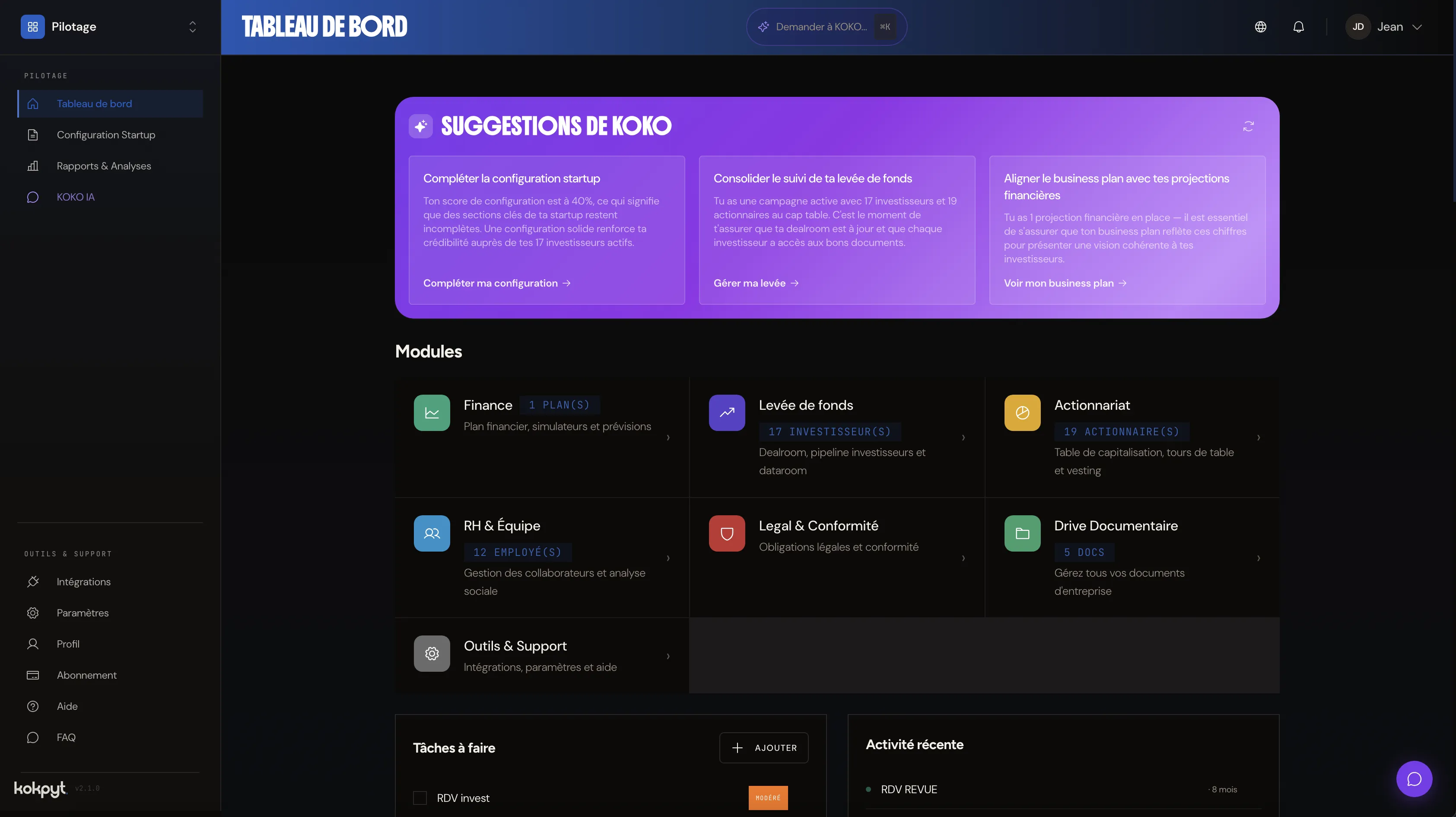The height and width of the screenshot is (817, 1456).
Task: Click the Abonnement card icon
Action: (x=33, y=675)
